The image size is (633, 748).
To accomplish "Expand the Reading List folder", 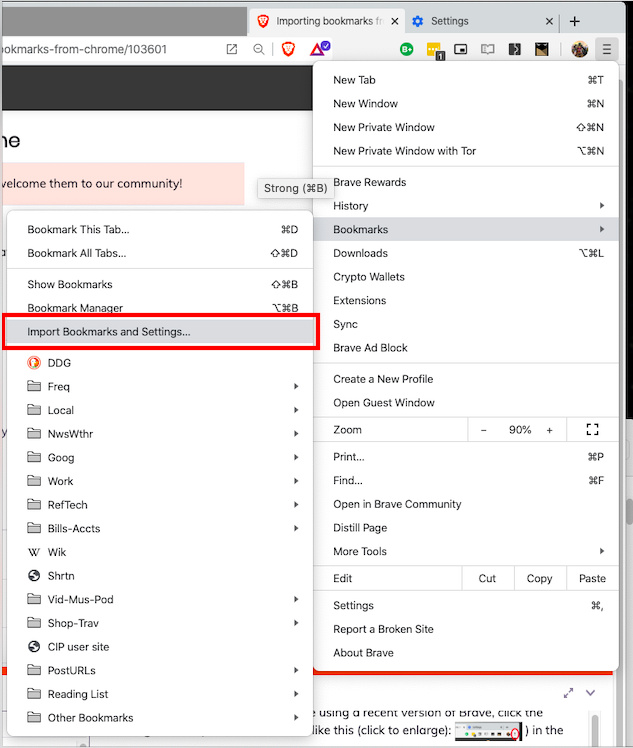I will 160,694.
